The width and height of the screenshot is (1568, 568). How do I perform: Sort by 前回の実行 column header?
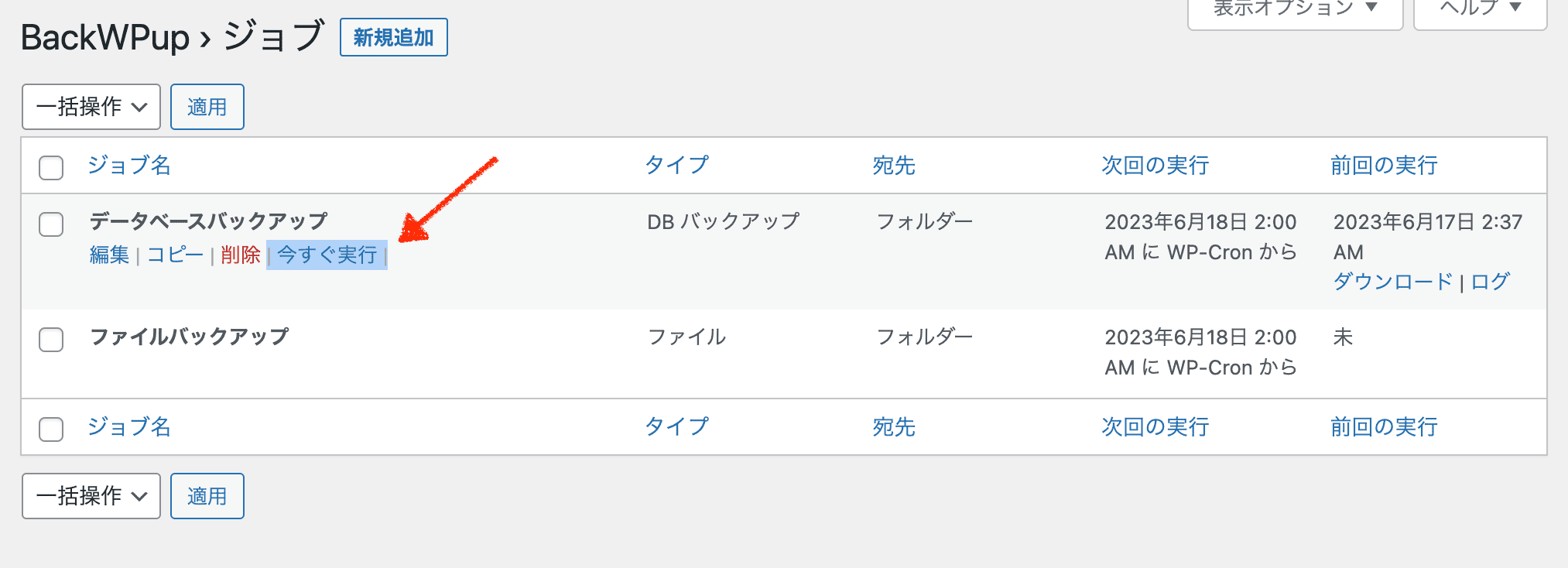pyautogui.click(x=1382, y=165)
